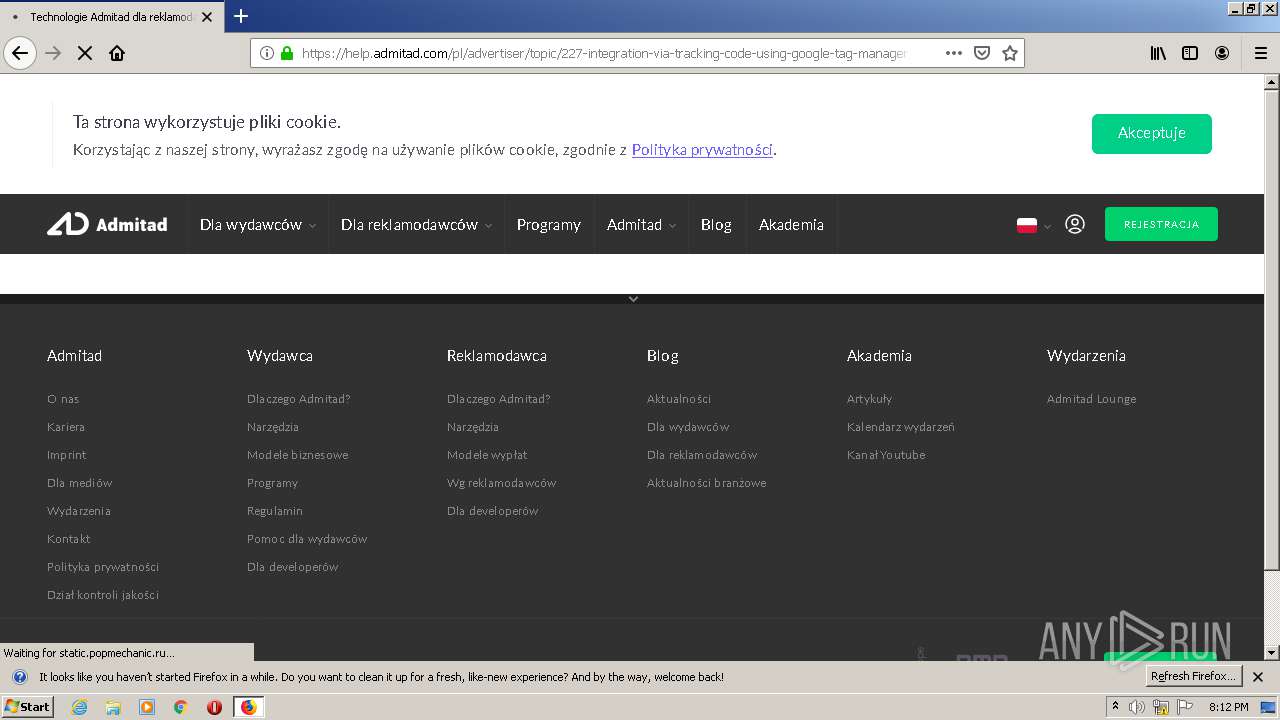Screen dimensions: 1280x720
Task: Open Opera from taskbar
Action: tap(214, 707)
